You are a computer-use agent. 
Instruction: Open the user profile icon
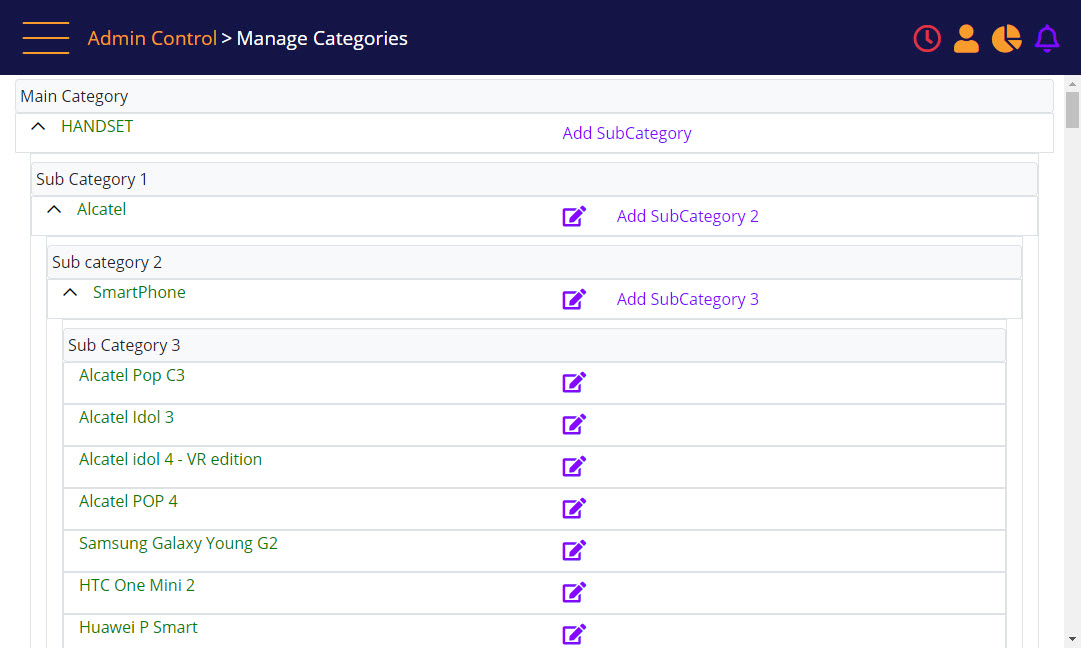point(966,39)
